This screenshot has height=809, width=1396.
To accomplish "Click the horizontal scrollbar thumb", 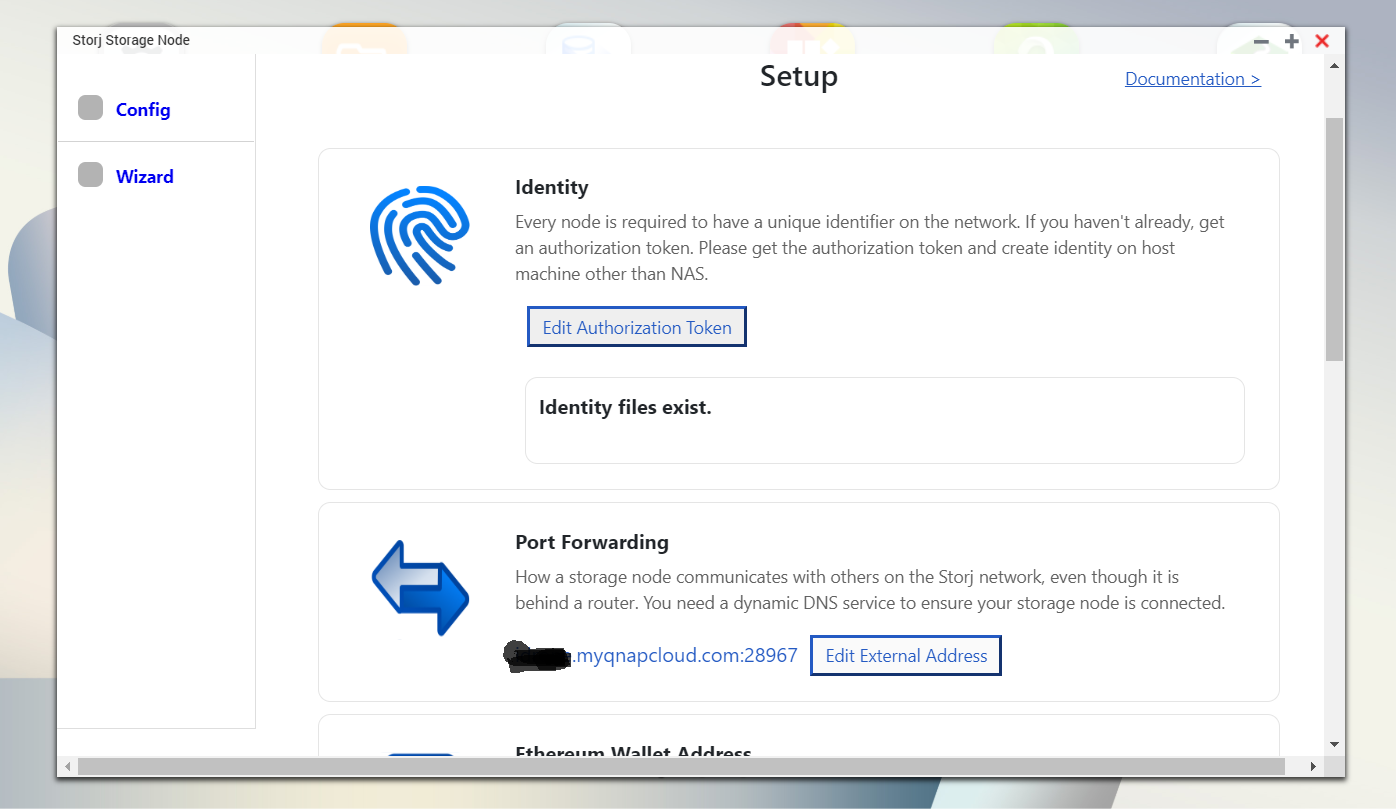I will [680, 766].
